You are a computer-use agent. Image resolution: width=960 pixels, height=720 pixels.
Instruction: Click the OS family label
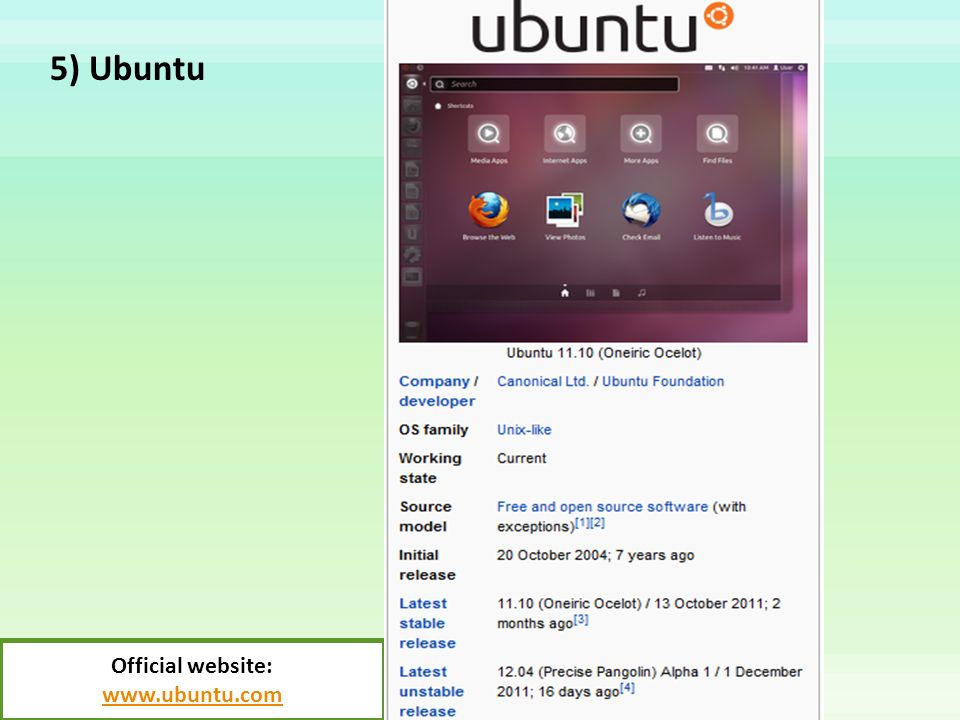(433, 430)
